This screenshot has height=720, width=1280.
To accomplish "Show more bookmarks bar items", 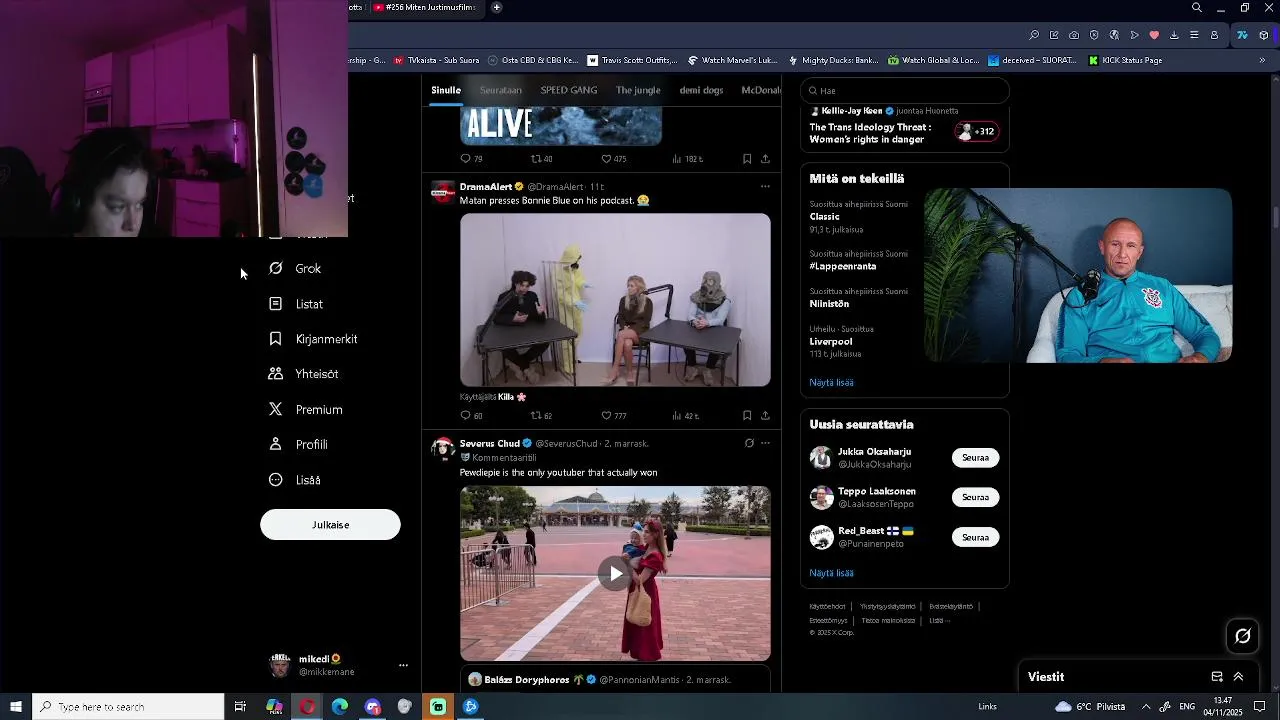I will point(1262,60).
